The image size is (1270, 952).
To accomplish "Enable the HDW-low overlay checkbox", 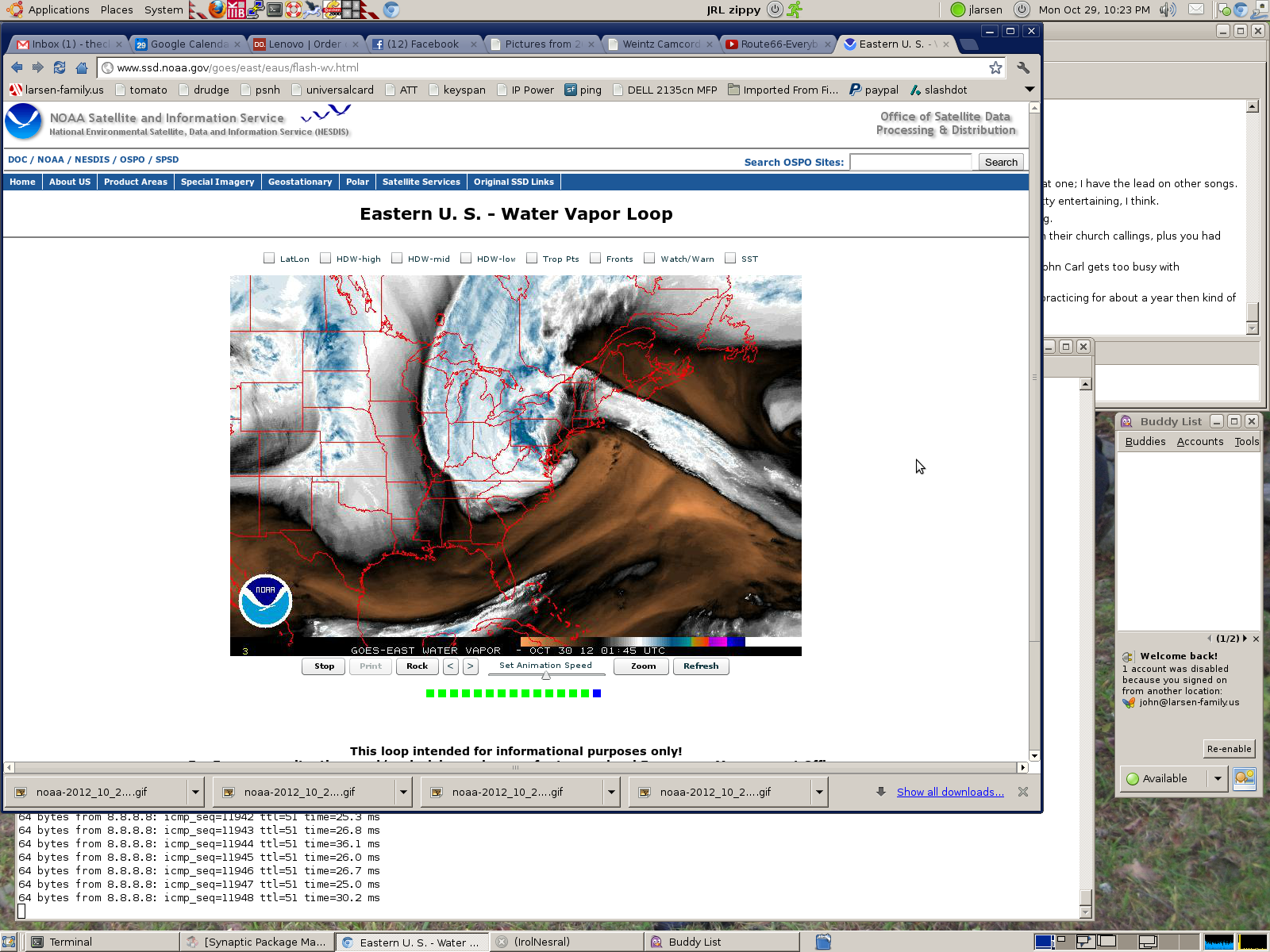I will 466,258.
